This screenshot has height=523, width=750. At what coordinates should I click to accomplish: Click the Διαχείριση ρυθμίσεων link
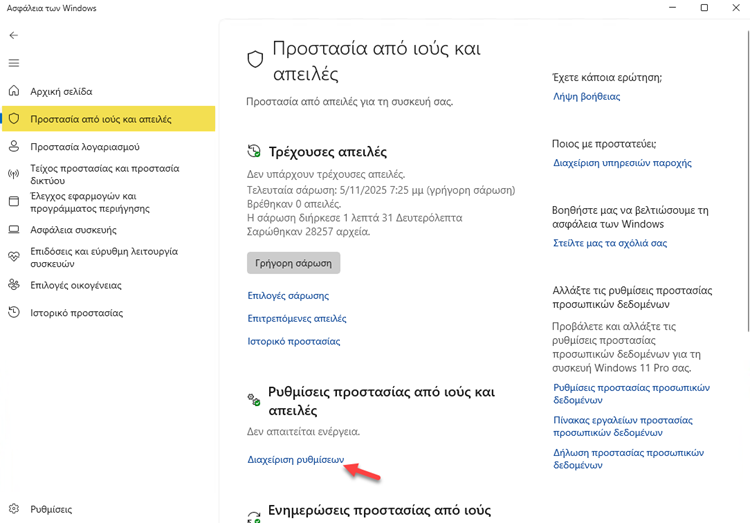tap(296, 460)
